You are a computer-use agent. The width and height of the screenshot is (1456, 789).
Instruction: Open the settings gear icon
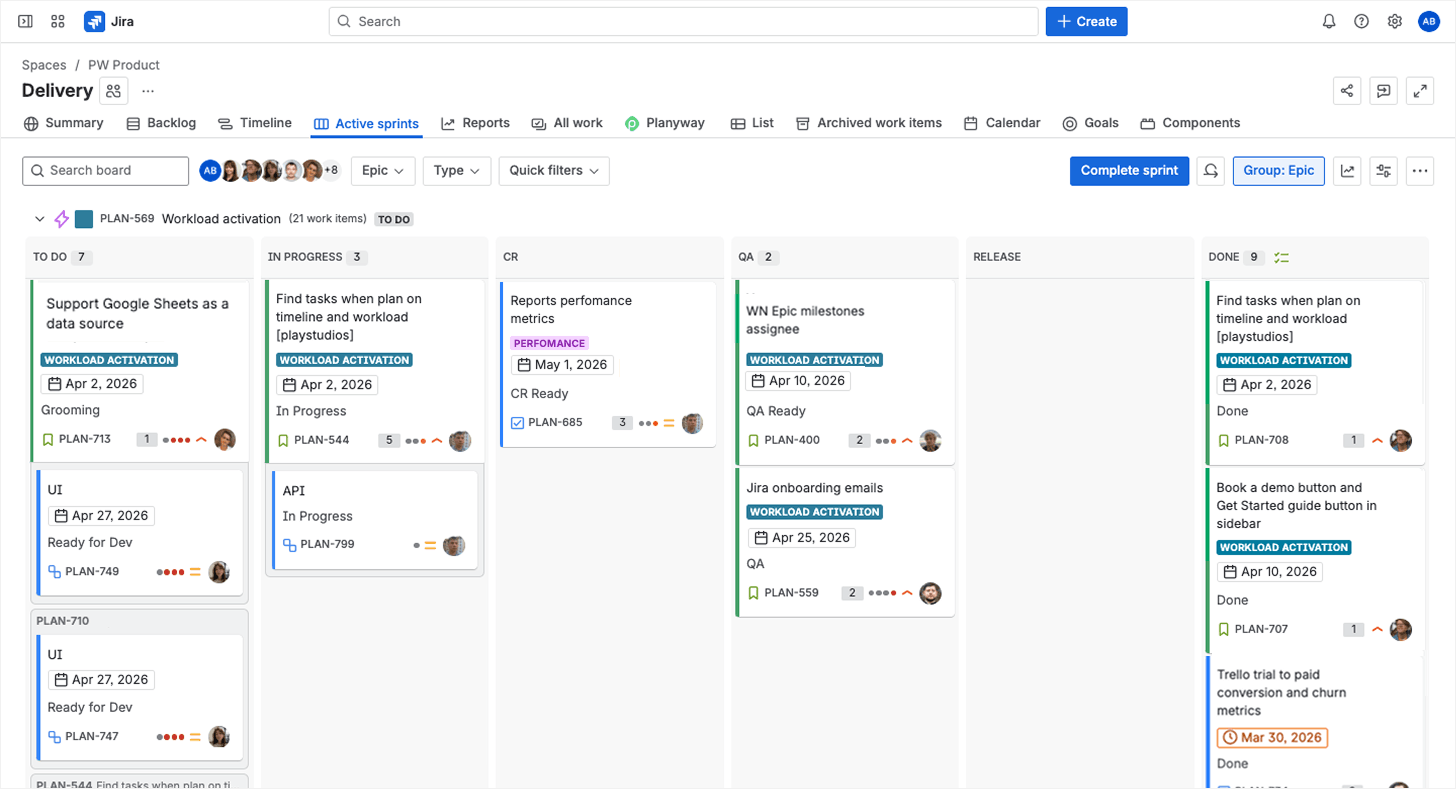[x=1394, y=21]
